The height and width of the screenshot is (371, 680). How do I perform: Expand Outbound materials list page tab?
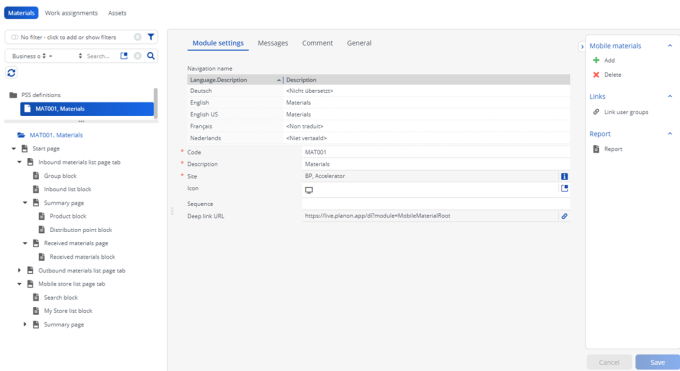tap(19, 270)
